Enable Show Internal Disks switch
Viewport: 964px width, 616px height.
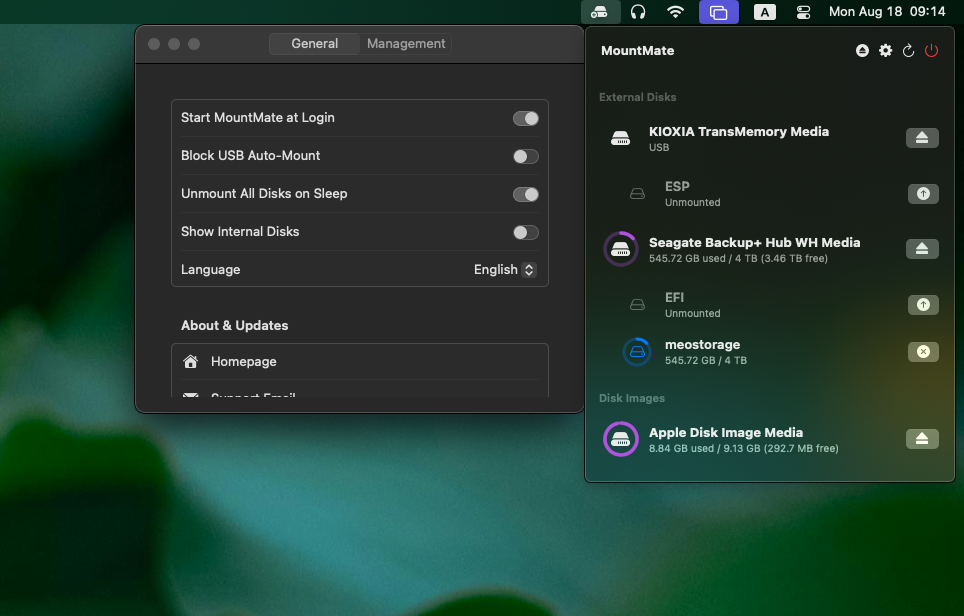pos(526,232)
